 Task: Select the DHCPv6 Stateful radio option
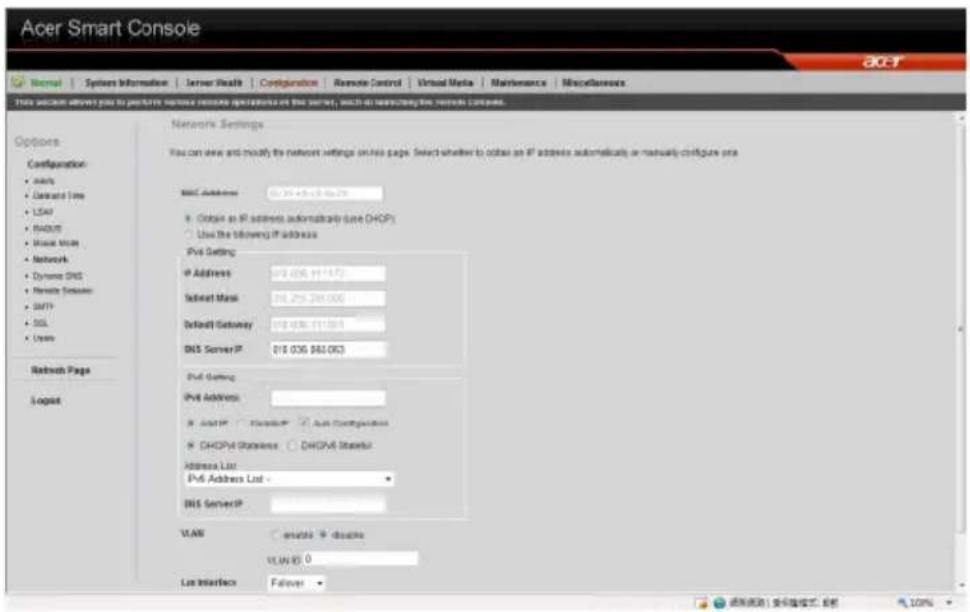[x=292, y=446]
